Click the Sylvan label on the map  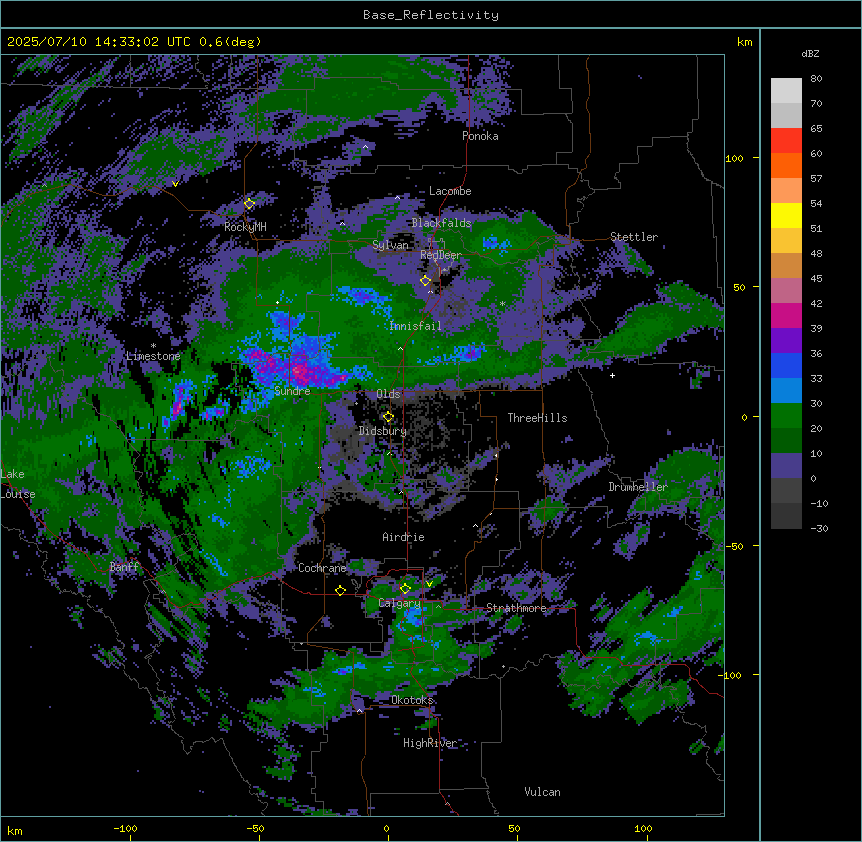tap(390, 245)
